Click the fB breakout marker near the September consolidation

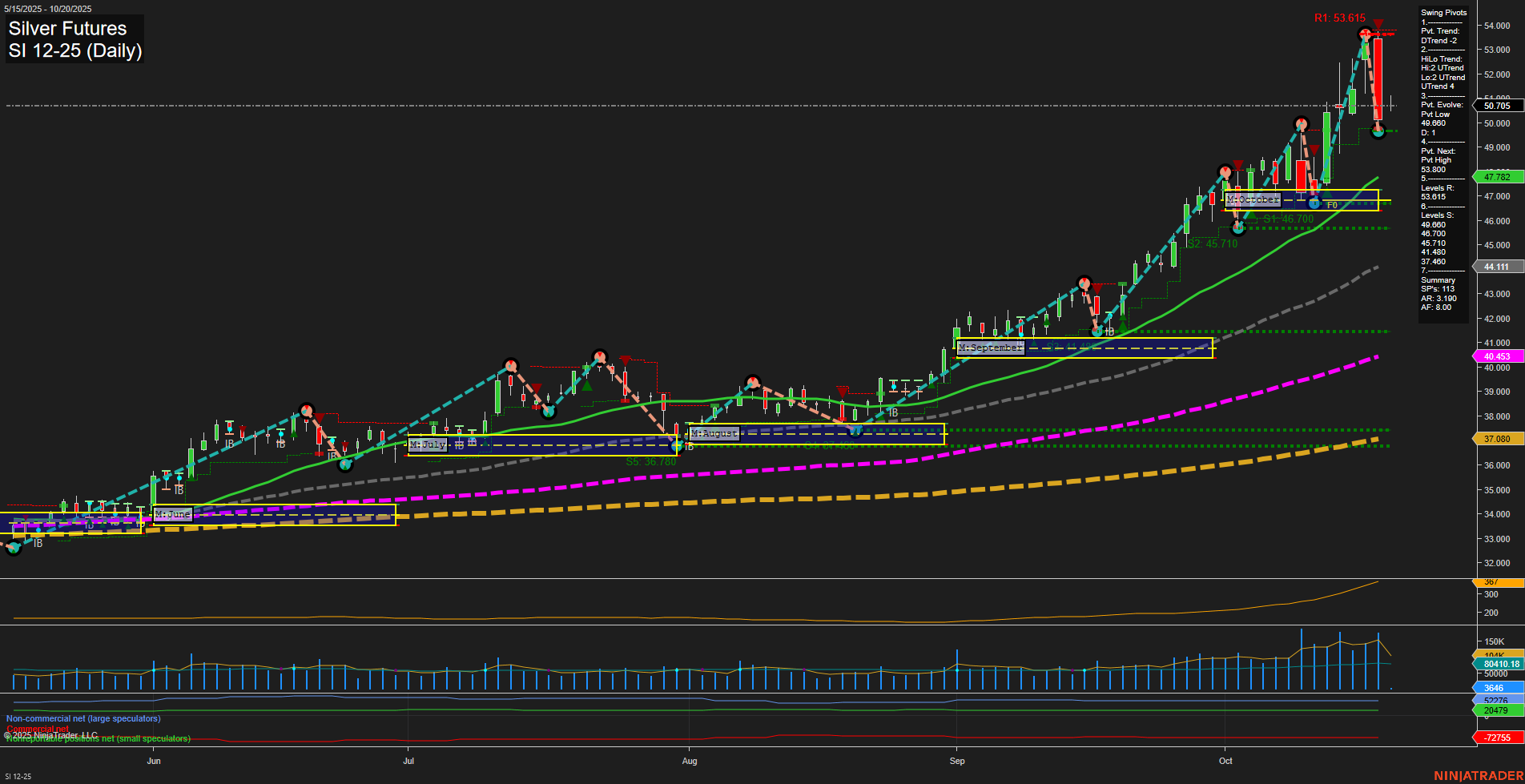(x=1109, y=331)
